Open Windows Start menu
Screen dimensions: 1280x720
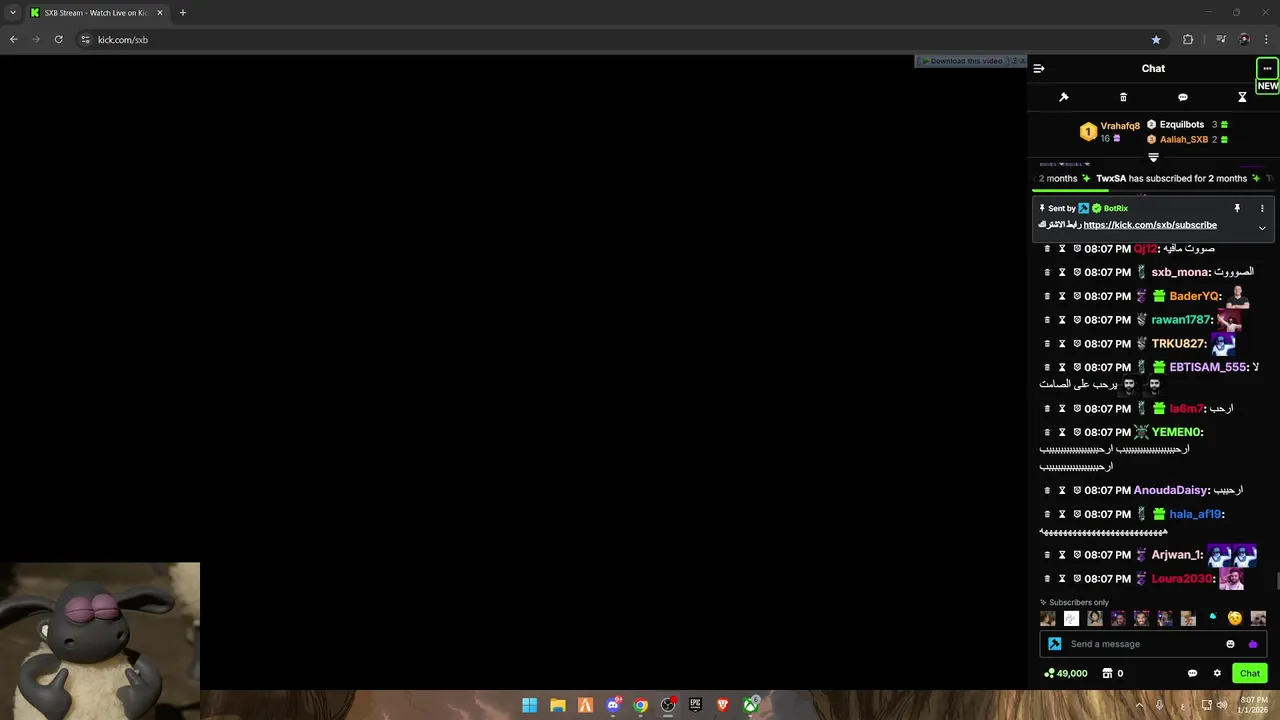click(530, 705)
